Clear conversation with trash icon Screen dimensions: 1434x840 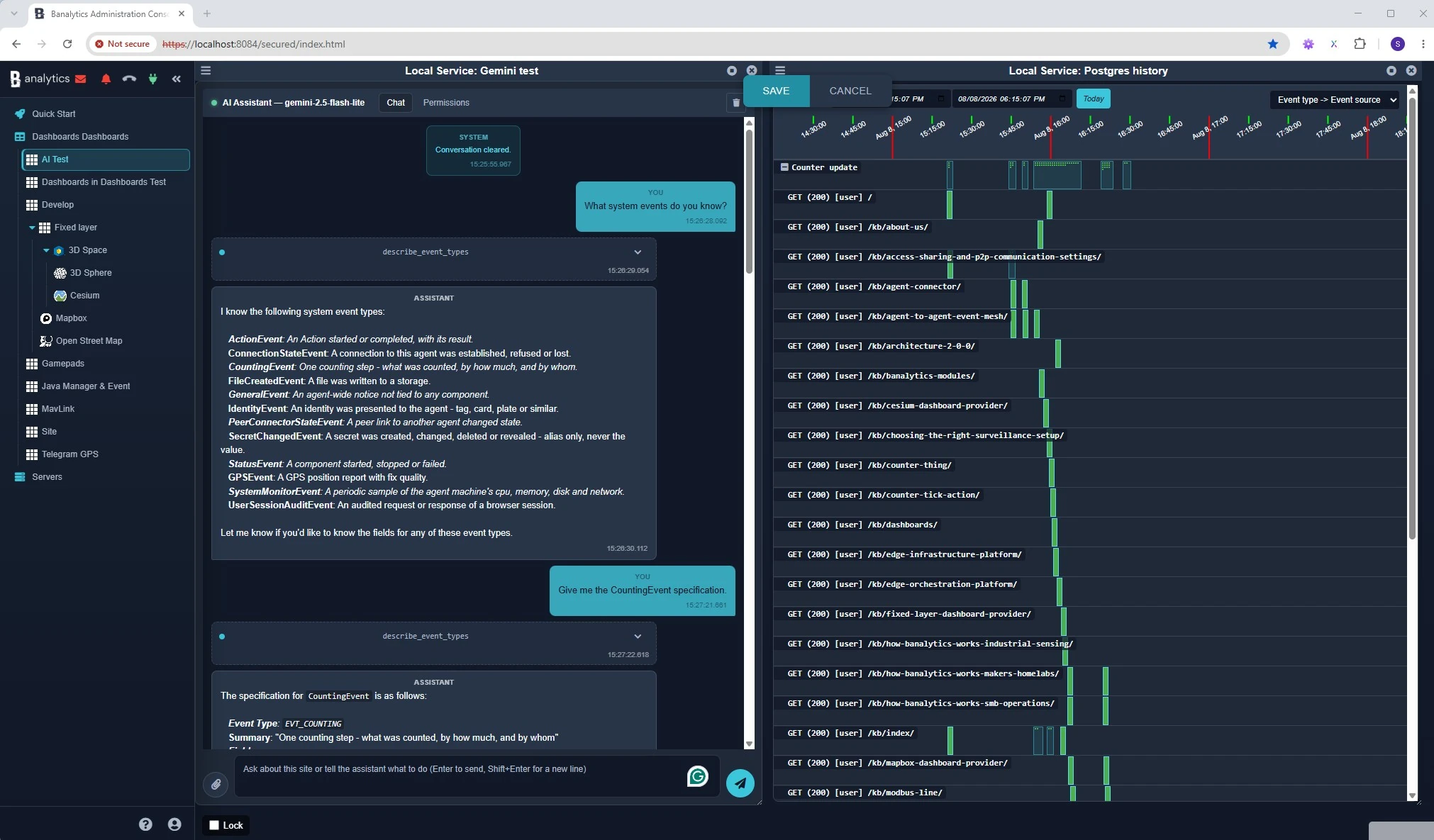click(735, 103)
